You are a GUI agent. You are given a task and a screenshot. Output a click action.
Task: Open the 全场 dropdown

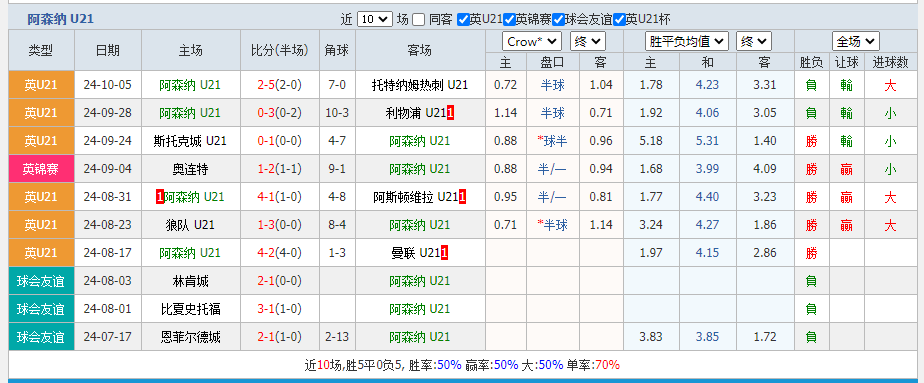[x=856, y=41]
